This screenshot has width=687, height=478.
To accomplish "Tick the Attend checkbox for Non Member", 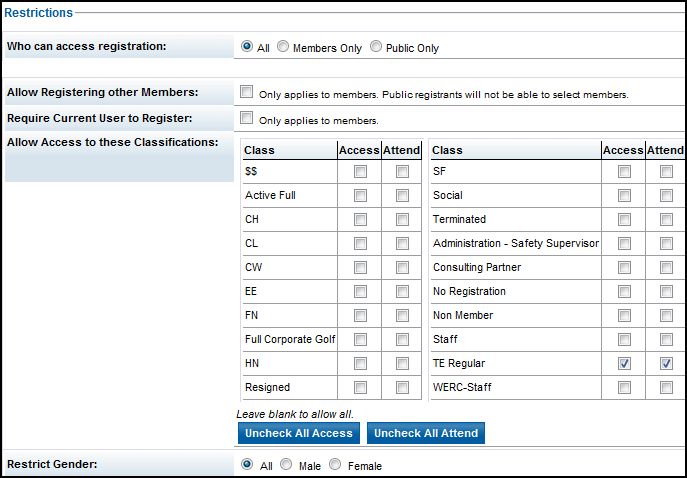I will point(666,315).
